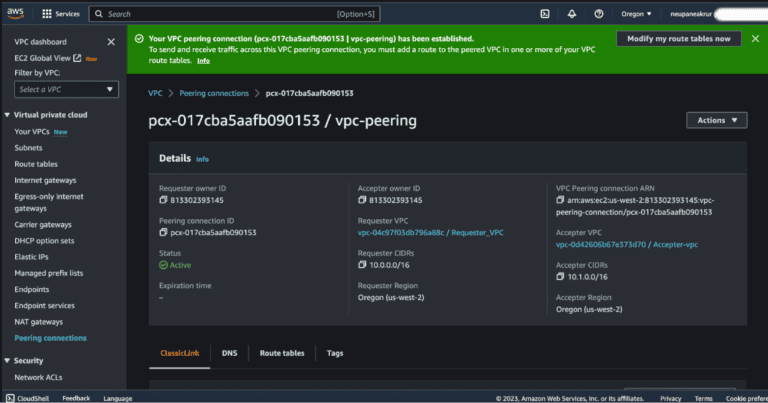Copy the Requester CIDRs value

[x=362, y=264]
